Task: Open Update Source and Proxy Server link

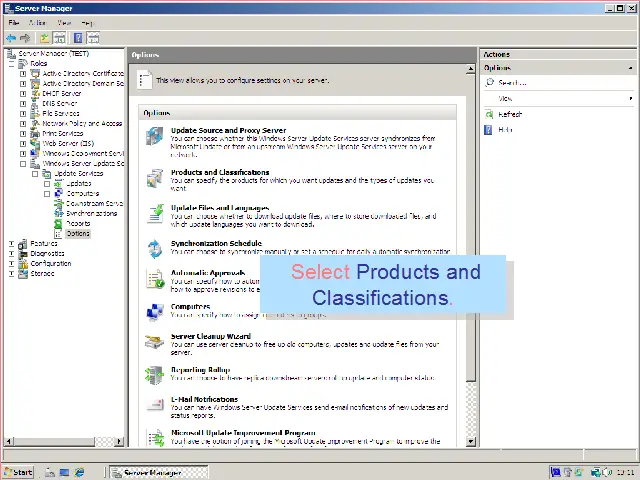Action: coord(228,130)
